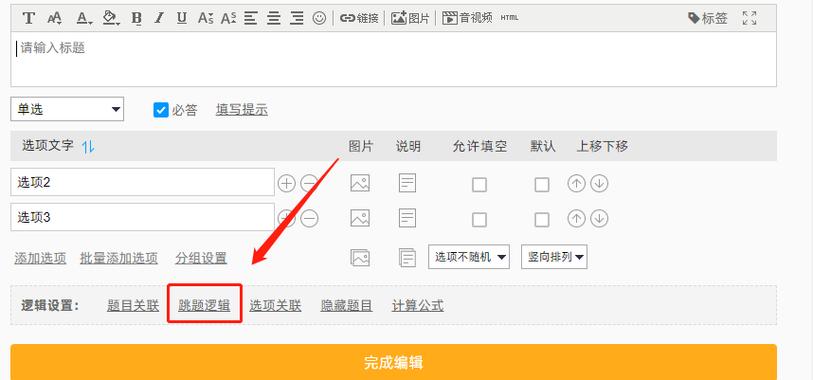Image resolution: width=813 pixels, height=380 pixels.
Task: Add an option after 选项2
Action: (x=286, y=184)
